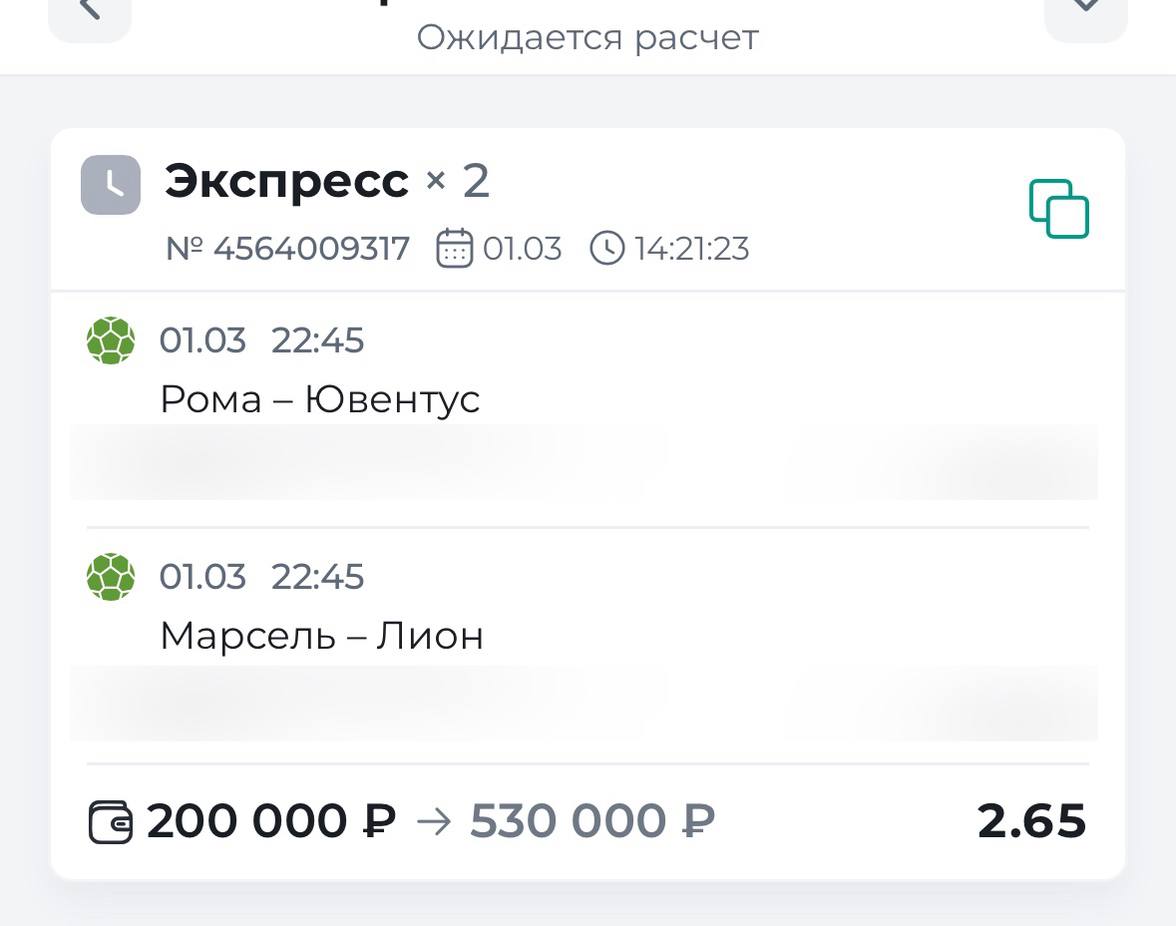Tap the potential payout 530 000 ₽
Screen dimensions: 1176x926
592,821
